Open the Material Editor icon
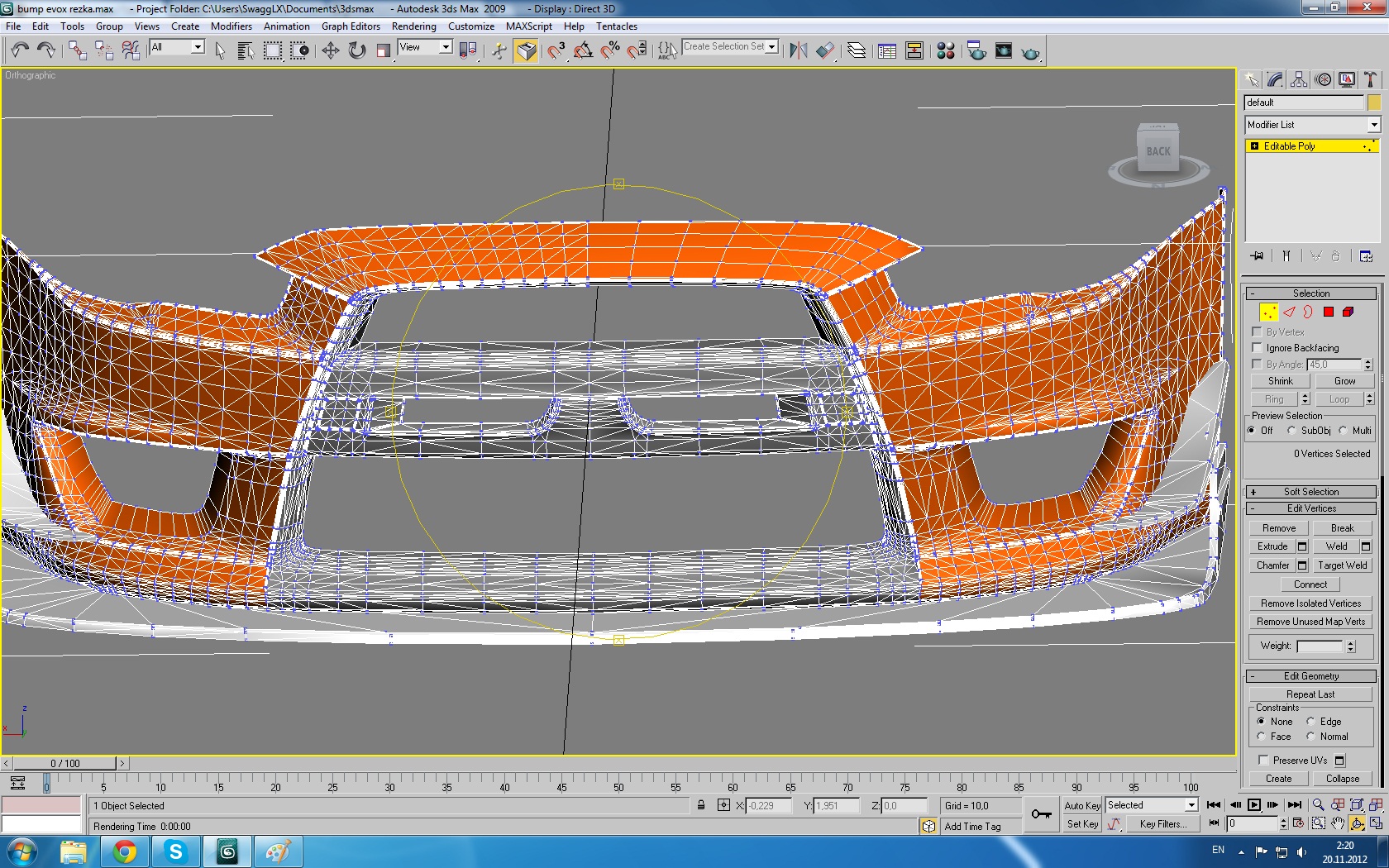Image resolution: width=1389 pixels, height=868 pixels. (946, 51)
